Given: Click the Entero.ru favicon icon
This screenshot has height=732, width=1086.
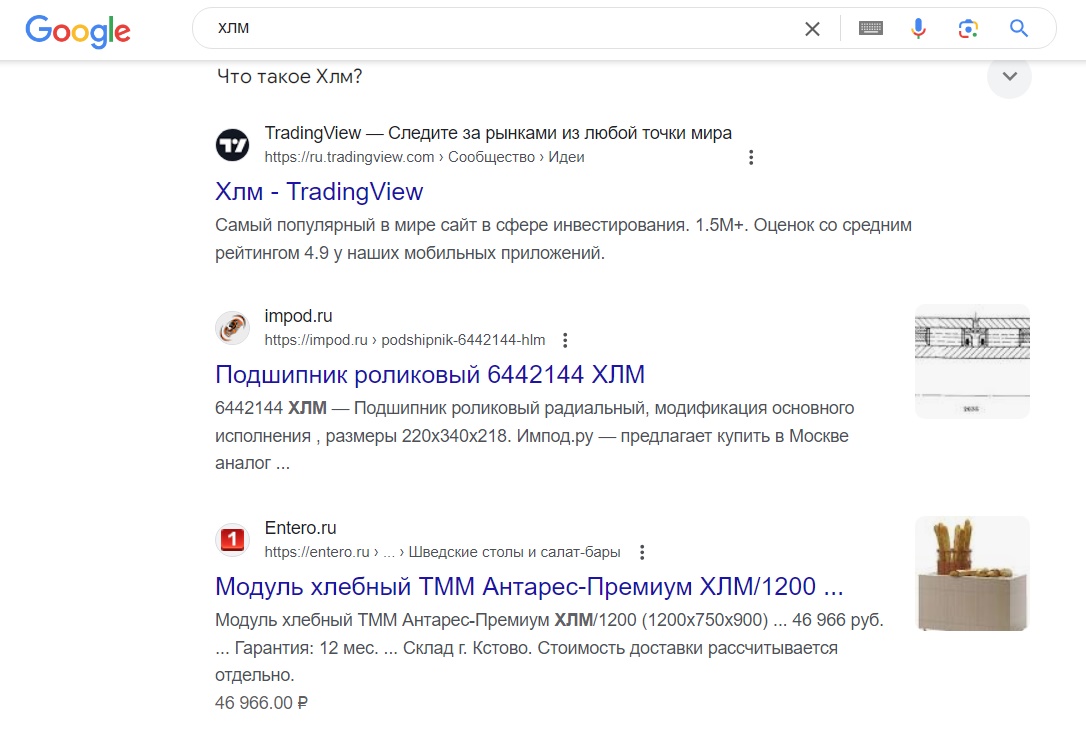Looking at the screenshot, I should click(233, 539).
